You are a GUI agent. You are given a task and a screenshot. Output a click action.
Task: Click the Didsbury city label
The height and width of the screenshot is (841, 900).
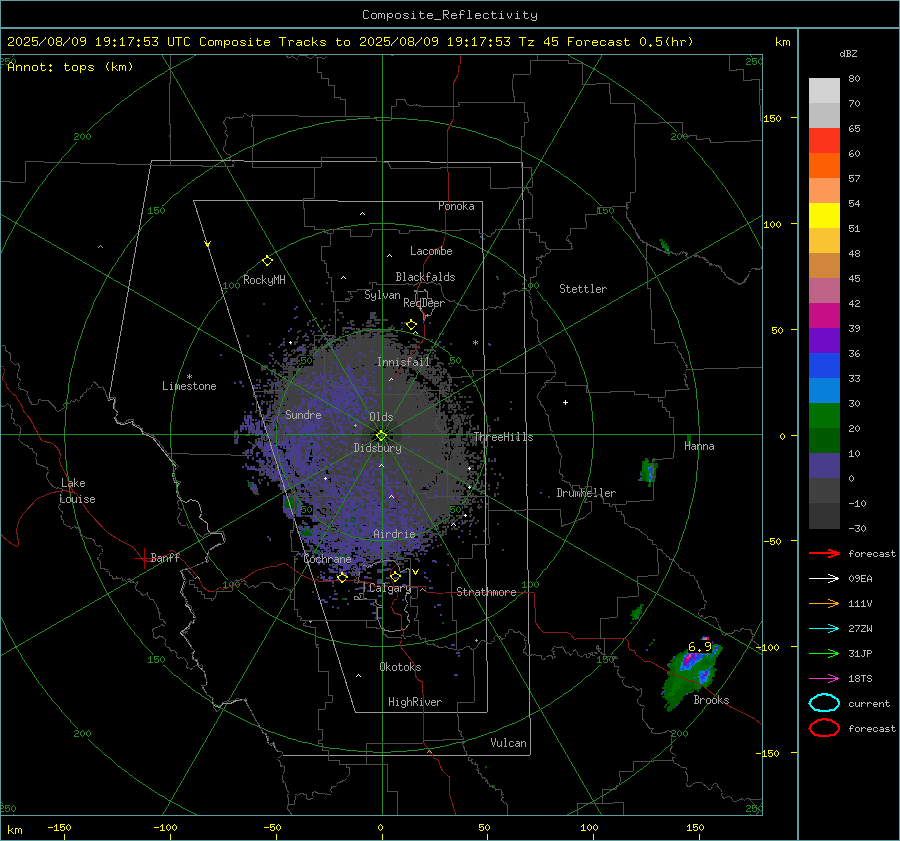pos(377,448)
